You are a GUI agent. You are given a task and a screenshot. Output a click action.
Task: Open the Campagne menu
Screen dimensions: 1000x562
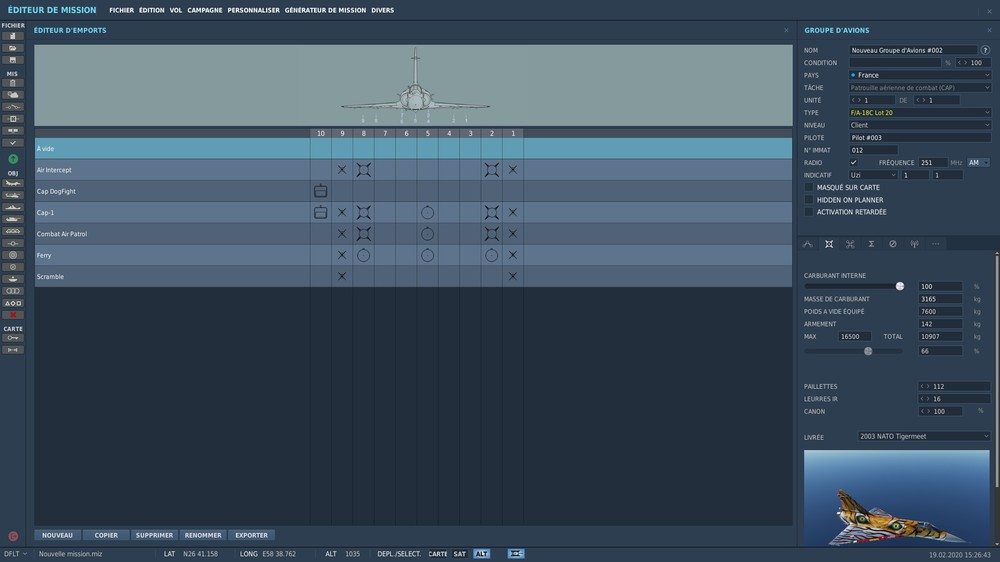(205, 10)
